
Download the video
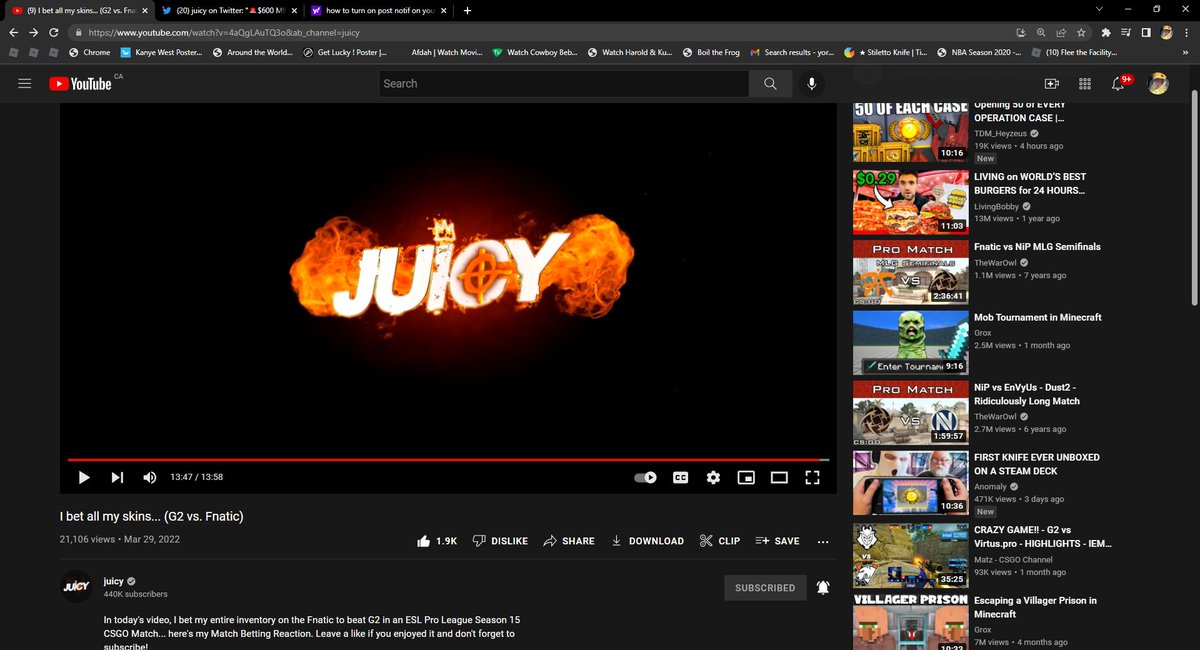647,541
